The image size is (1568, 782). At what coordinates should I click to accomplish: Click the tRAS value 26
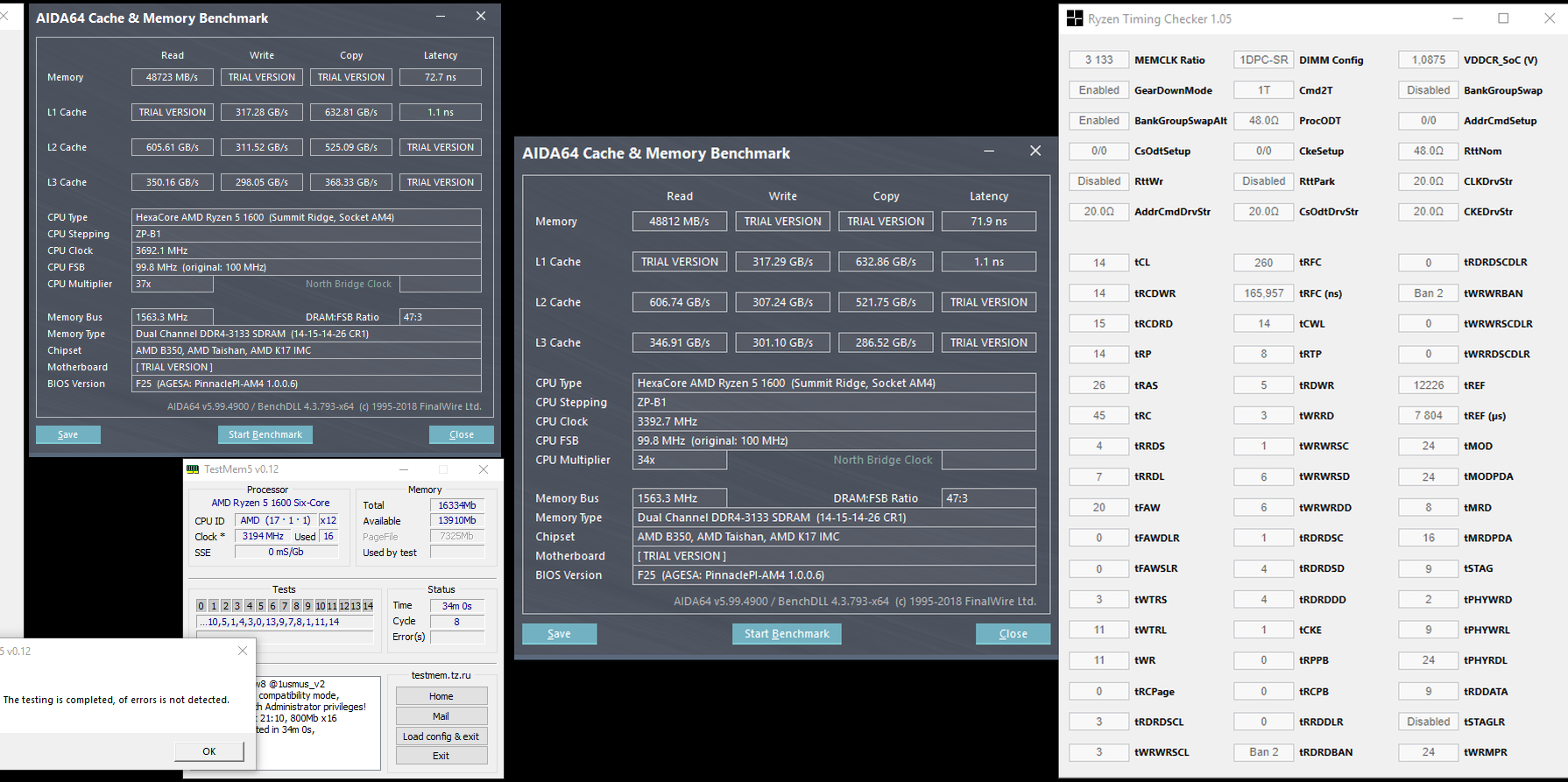point(1098,385)
